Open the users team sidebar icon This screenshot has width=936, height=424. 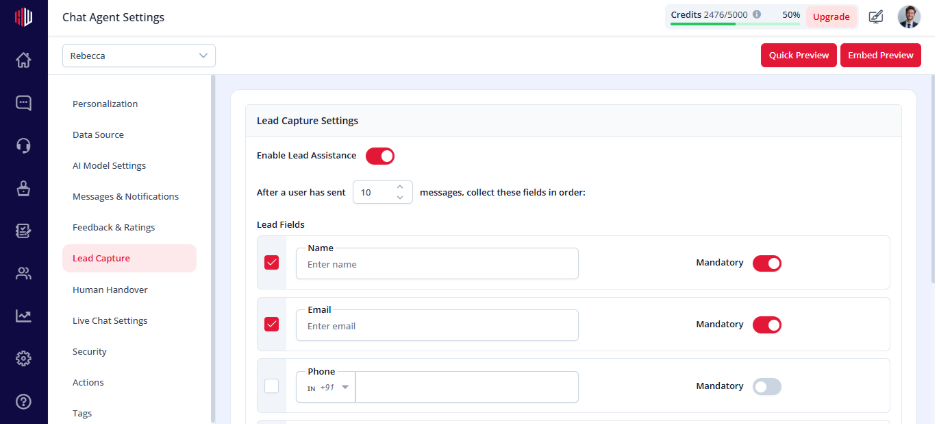point(23,274)
